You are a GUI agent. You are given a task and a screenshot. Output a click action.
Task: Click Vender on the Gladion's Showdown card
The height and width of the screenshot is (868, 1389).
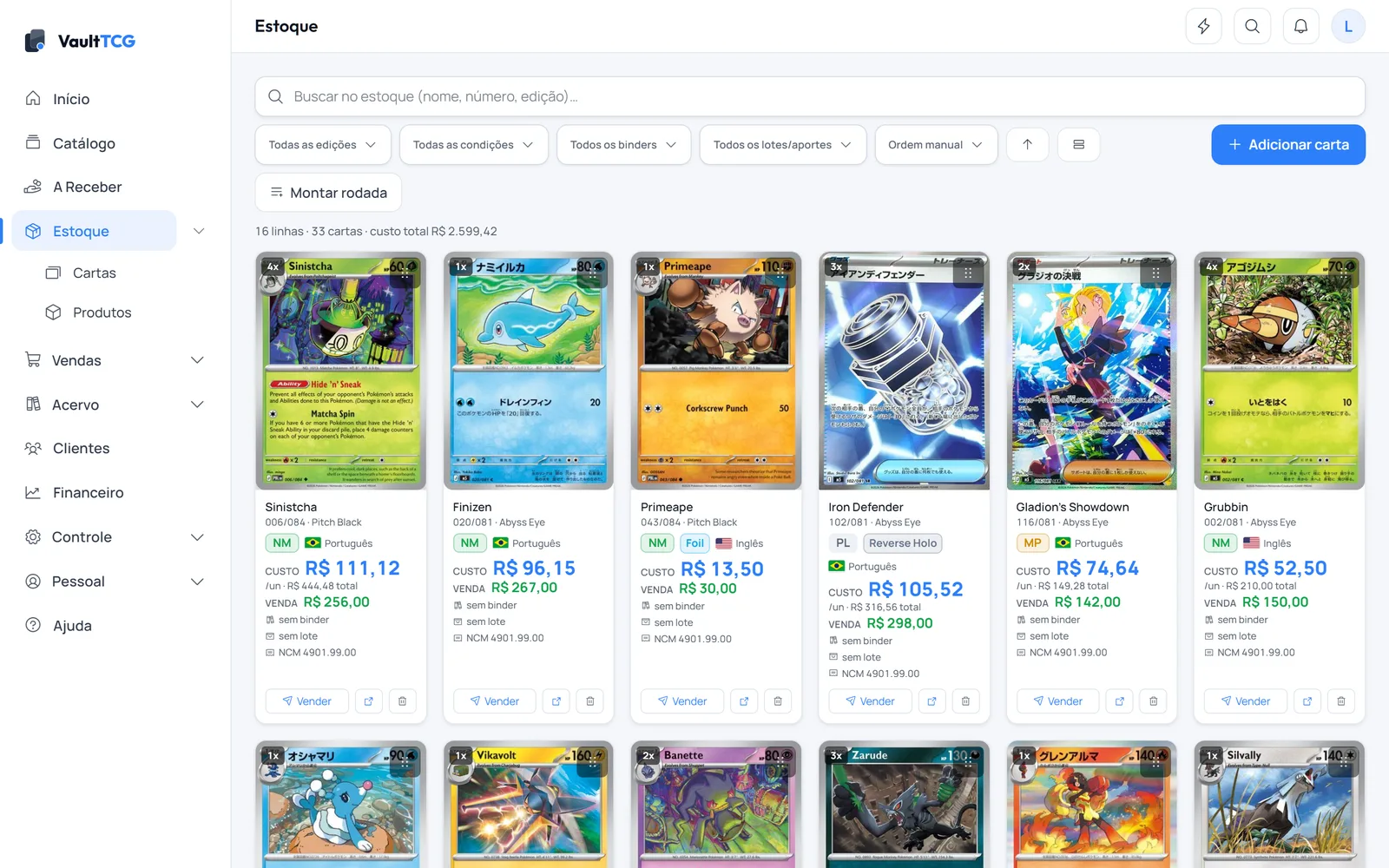pos(1057,701)
